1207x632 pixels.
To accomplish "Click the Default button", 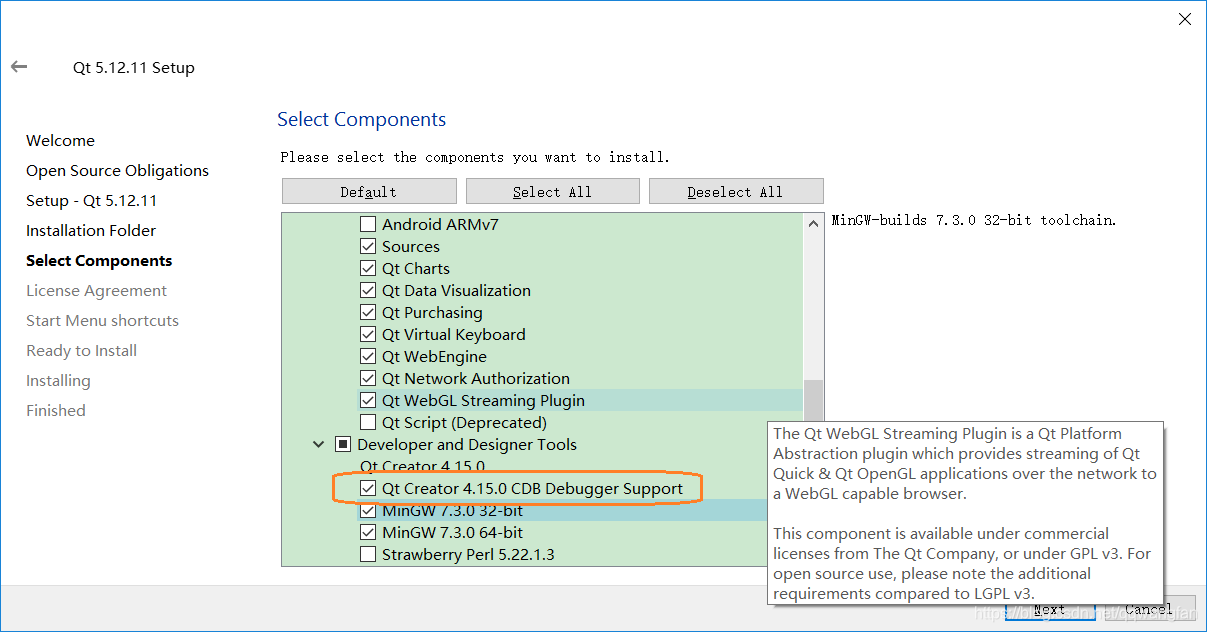I will coord(368,190).
